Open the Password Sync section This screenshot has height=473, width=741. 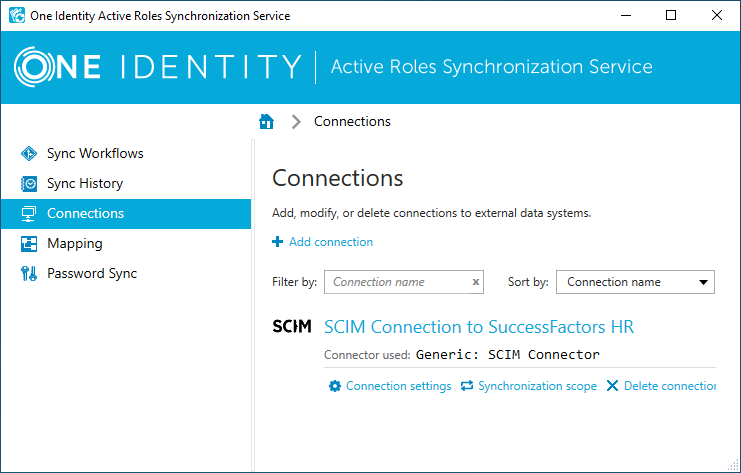[x=92, y=274]
